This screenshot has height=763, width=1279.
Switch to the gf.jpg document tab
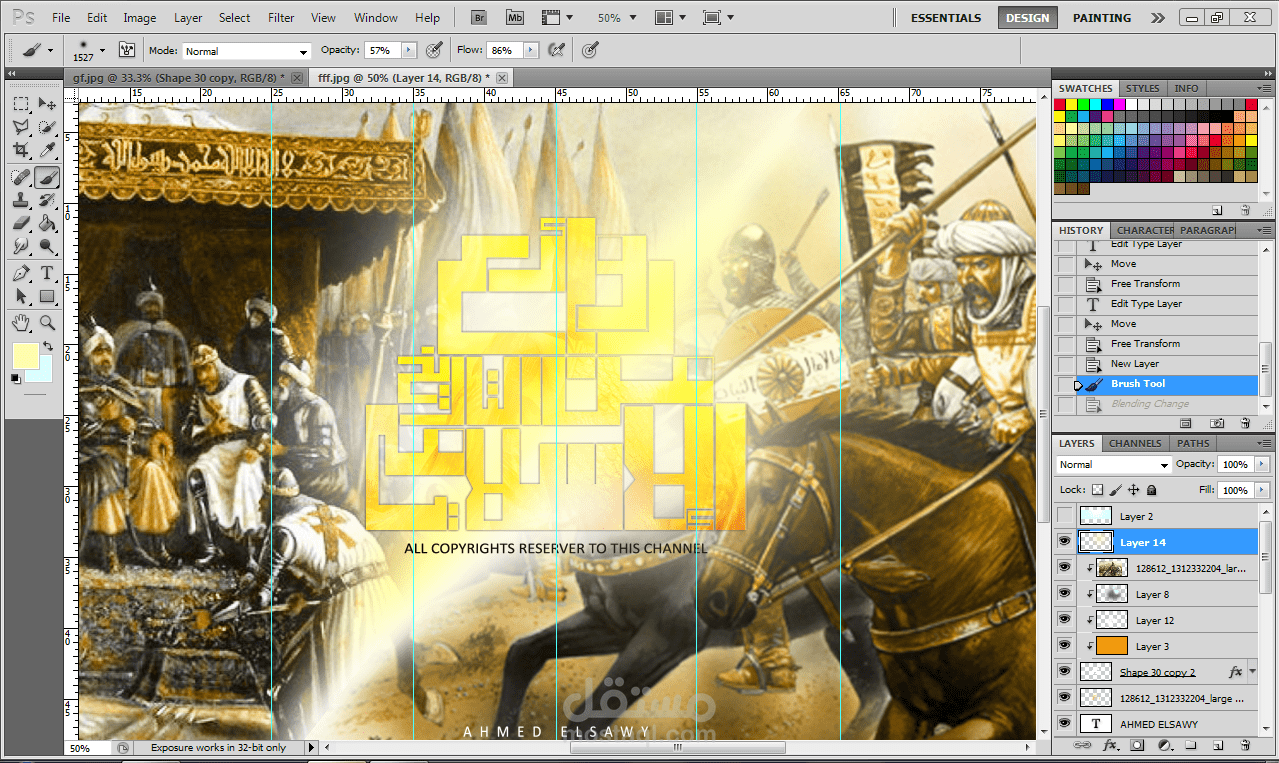(x=179, y=77)
